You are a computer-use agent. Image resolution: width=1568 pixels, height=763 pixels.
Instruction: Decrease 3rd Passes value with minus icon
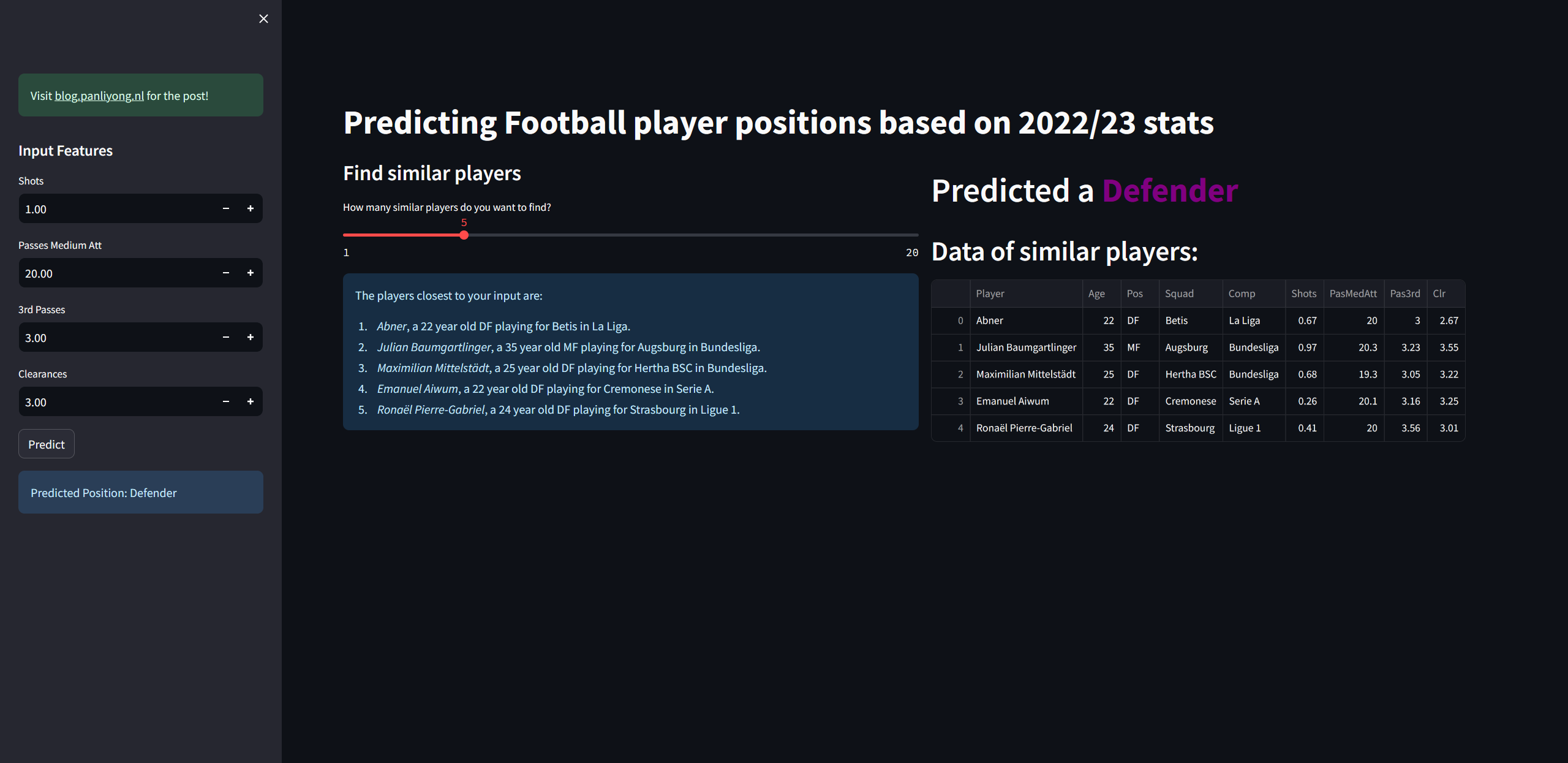pyautogui.click(x=226, y=338)
